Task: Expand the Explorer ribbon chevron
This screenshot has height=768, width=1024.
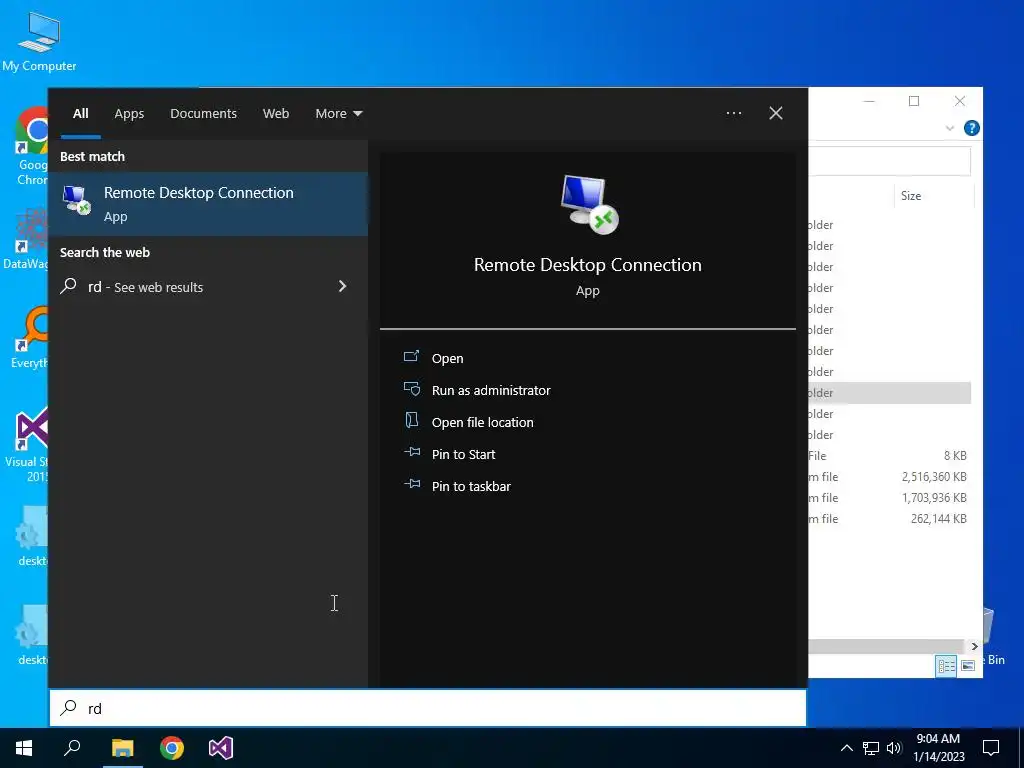Action: [x=950, y=128]
